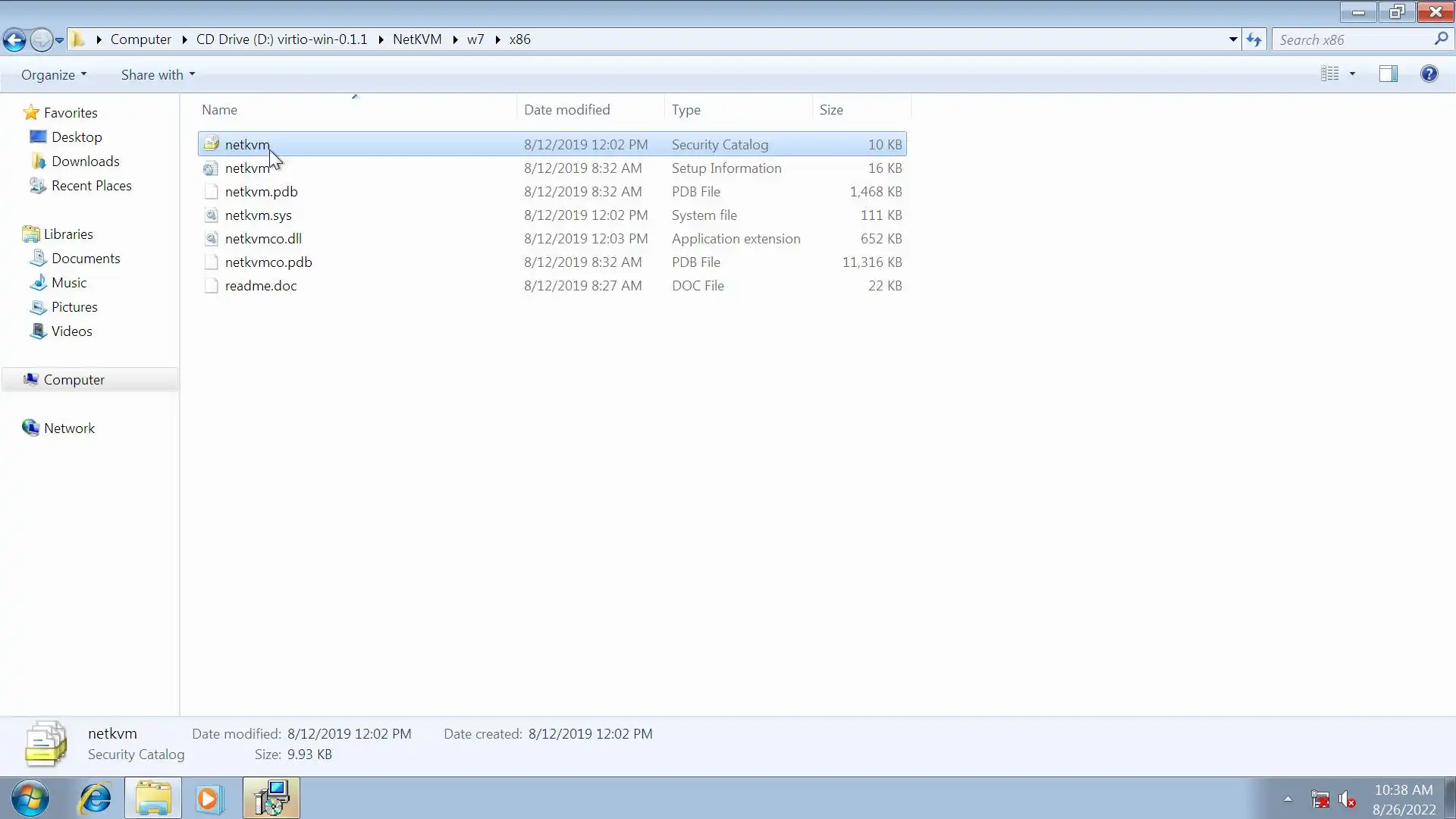The image size is (1456, 819).
Task: Click the change view icon
Action: tap(1329, 74)
